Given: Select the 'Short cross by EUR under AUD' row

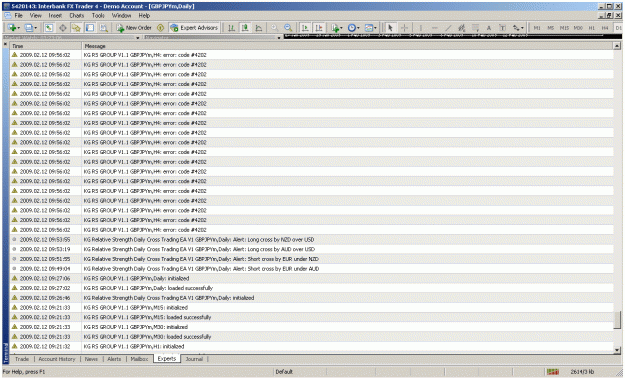Looking at the screenshot, I should click(x=311, y=269).
